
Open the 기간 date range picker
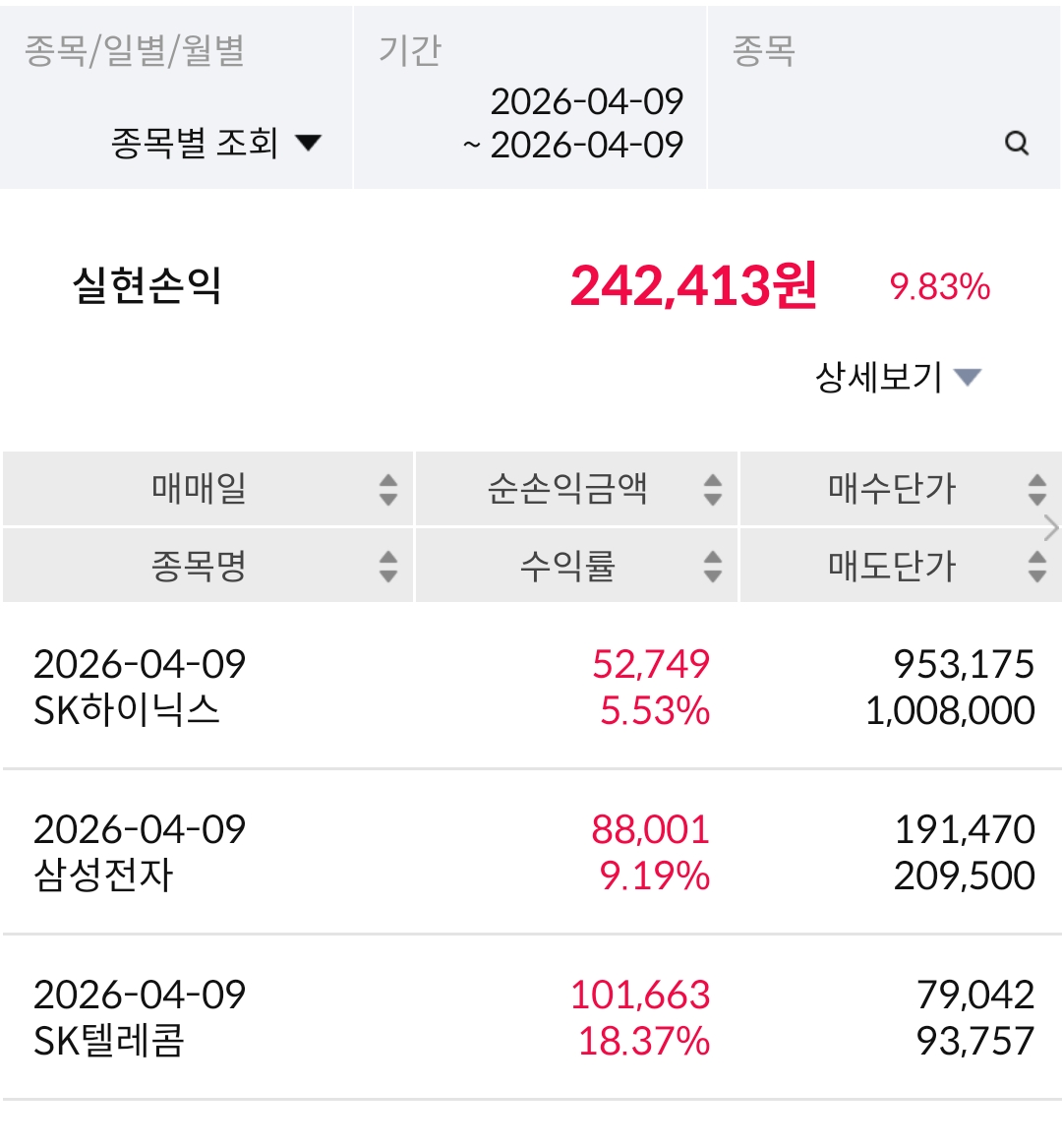[x=573, y=123]
